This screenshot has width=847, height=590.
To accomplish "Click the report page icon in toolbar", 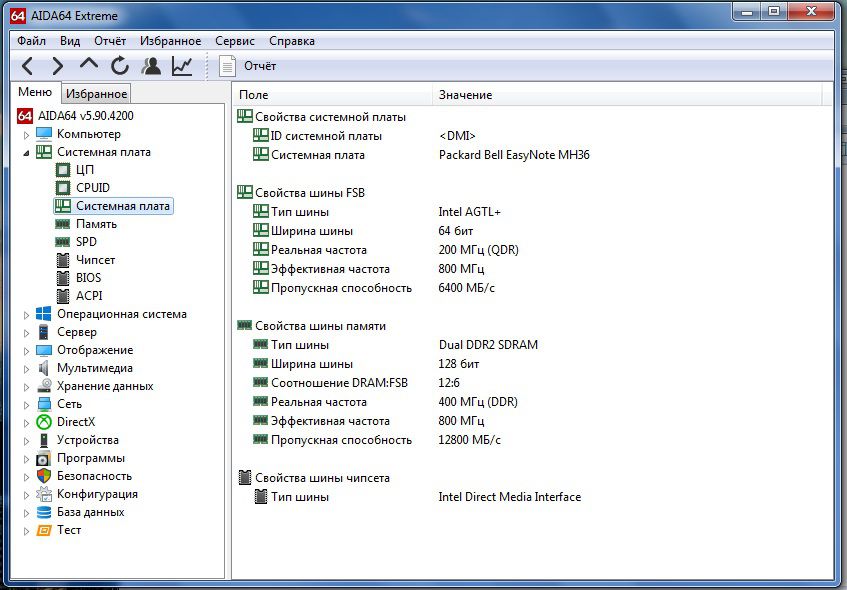I will (227, 66).
